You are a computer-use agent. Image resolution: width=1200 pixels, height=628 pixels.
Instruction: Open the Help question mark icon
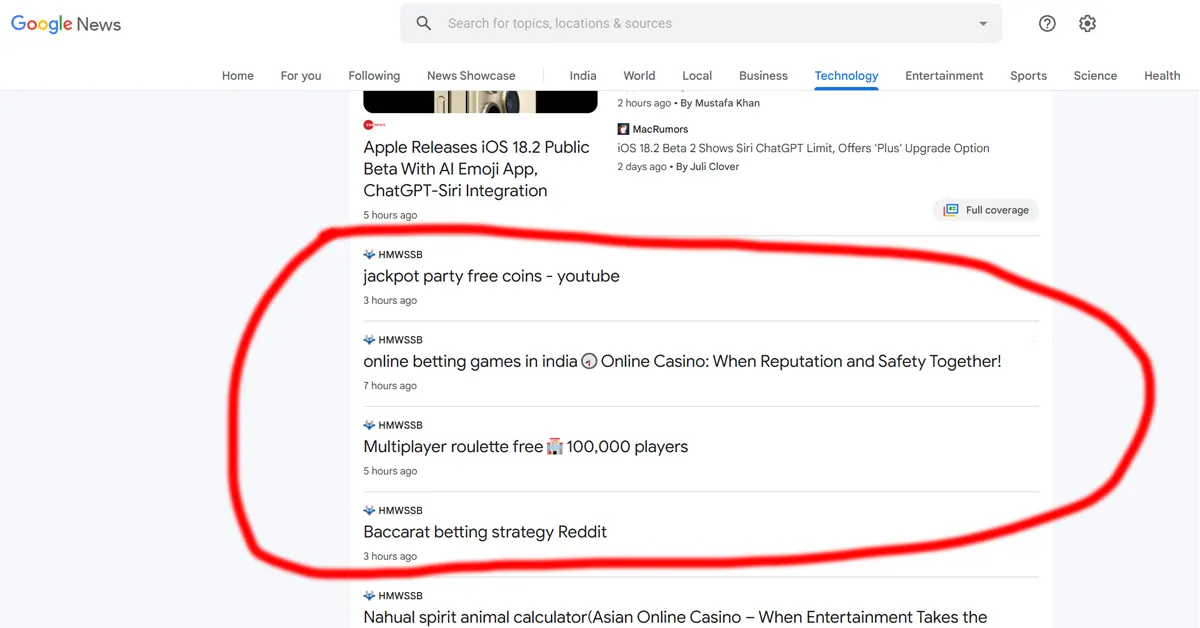coord(1047,23)
